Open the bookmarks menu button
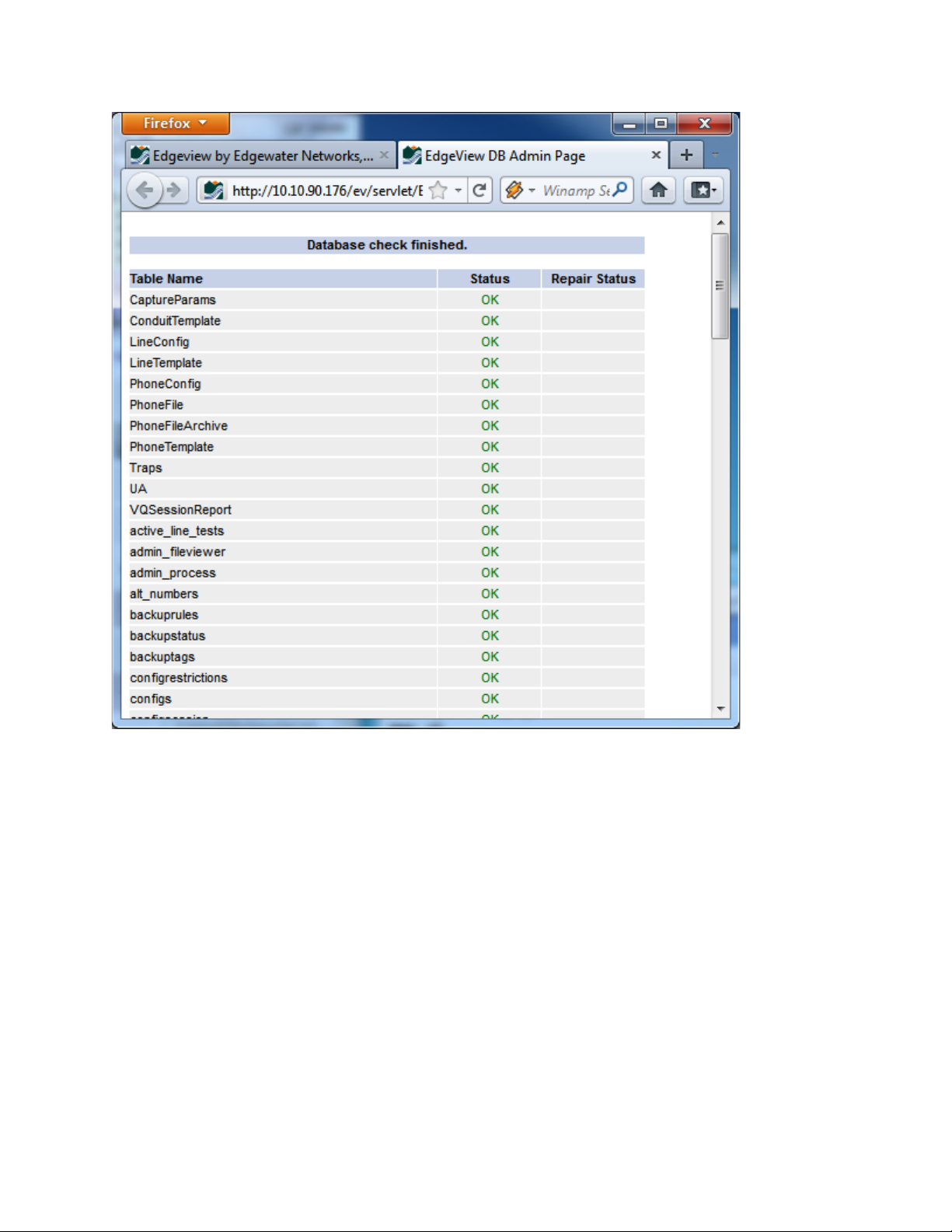 pyautogui.click(x=703, y=190)
